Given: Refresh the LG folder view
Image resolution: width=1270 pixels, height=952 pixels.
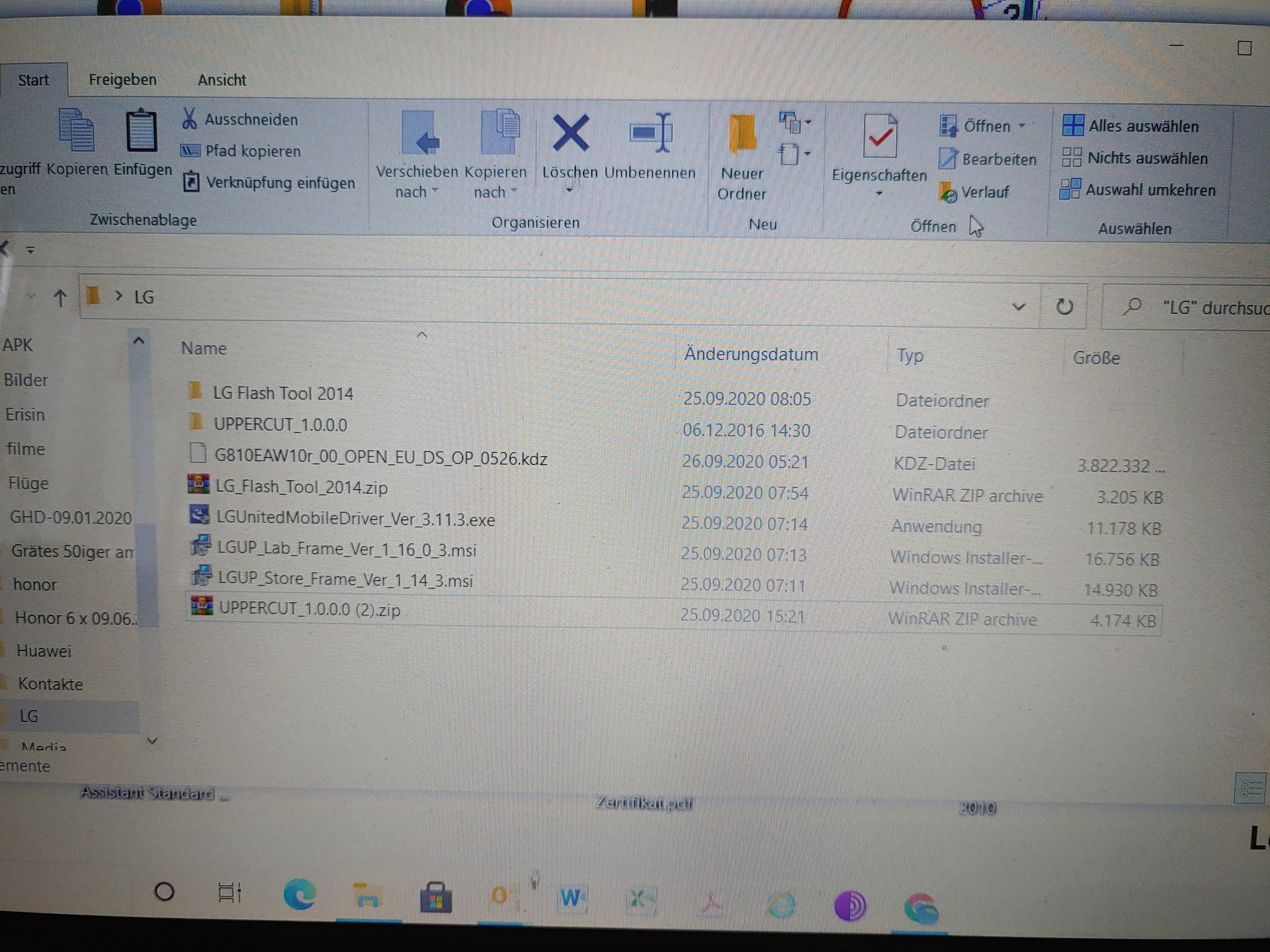Looking at the screenshot, I should pos(1064,307).
